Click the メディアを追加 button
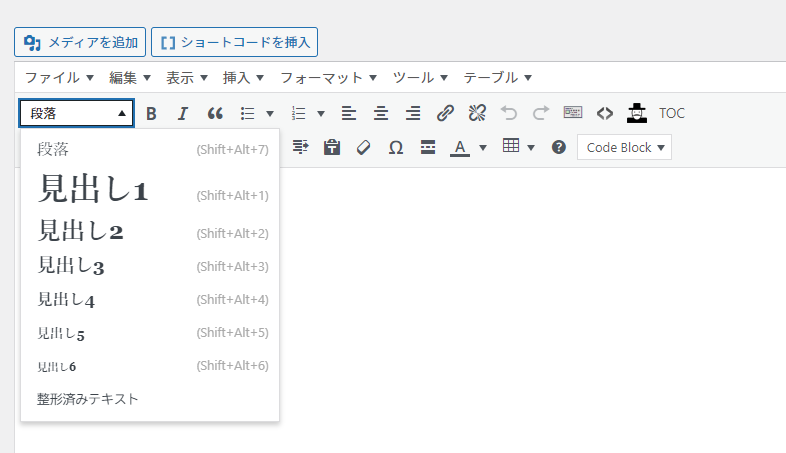786x453 pixels. [x=80, y=42]
